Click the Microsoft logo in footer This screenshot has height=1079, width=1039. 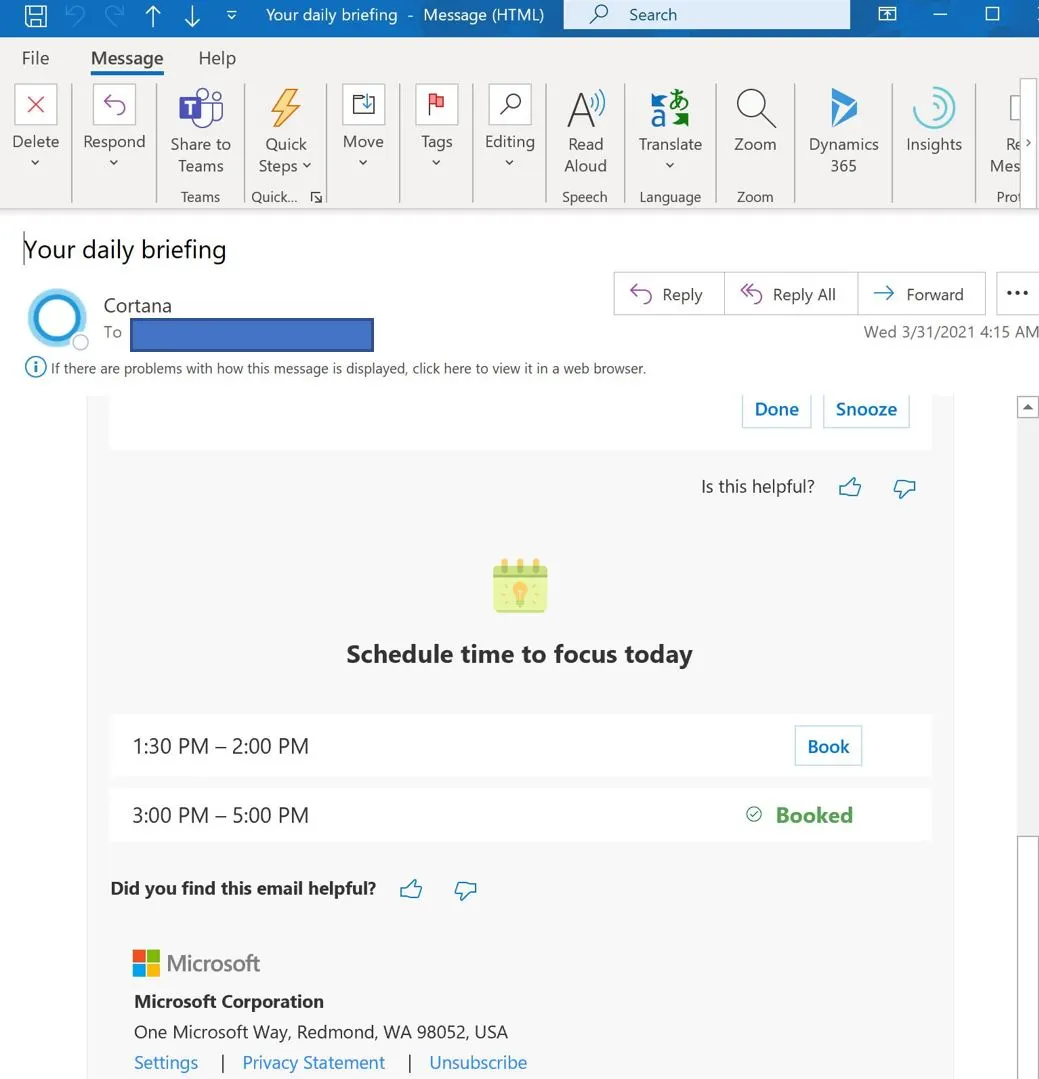tap(196, 963)
